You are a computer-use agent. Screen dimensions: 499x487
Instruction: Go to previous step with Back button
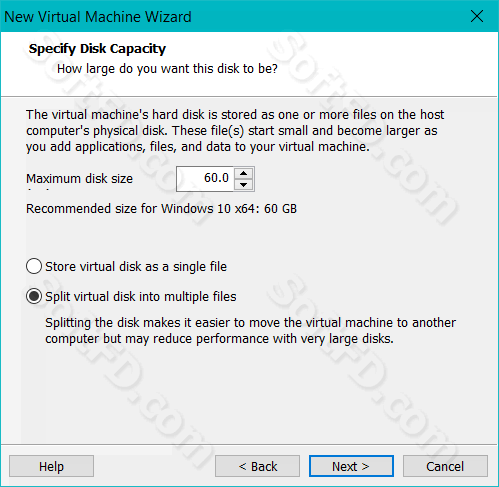[257, 466]
